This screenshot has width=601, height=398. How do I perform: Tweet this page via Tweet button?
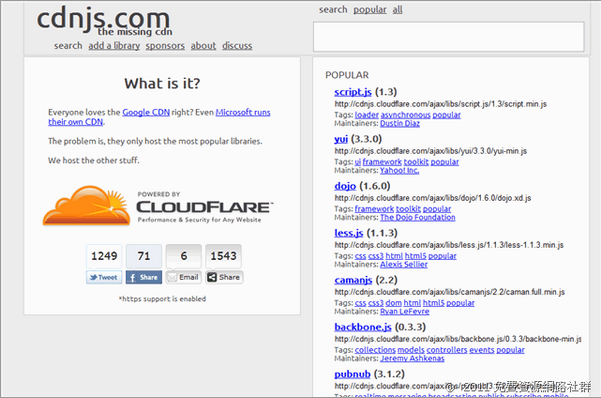(104, 277)
